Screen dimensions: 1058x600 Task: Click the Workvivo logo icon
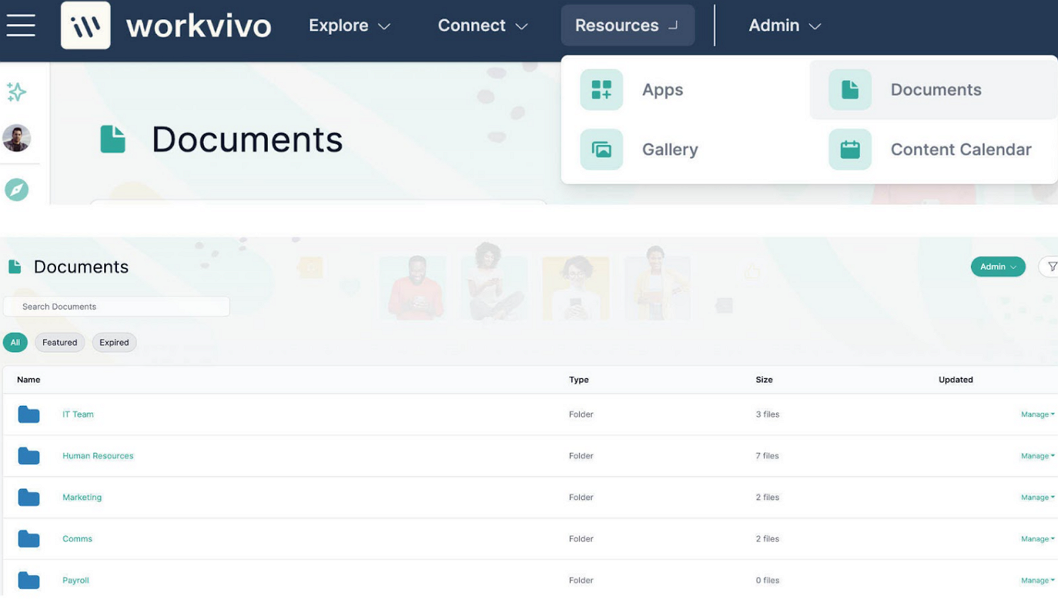(86, 26)
